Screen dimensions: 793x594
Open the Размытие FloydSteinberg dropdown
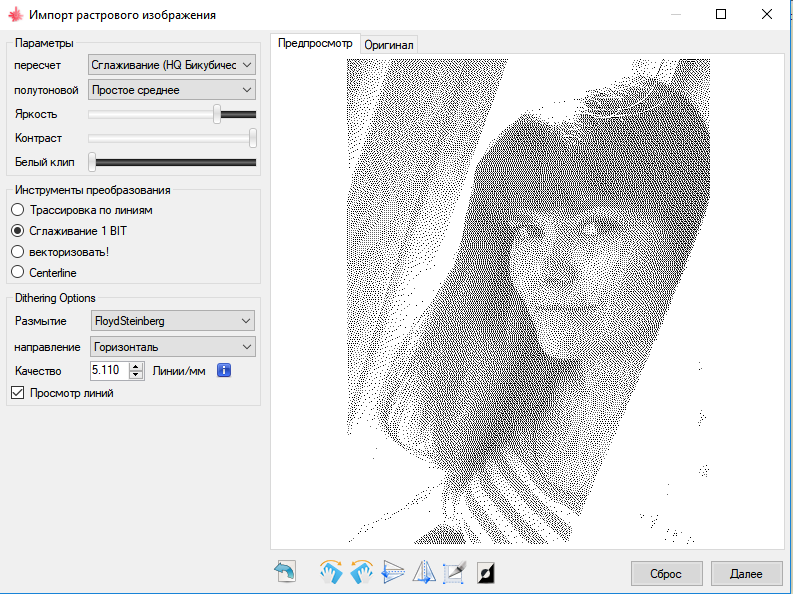(x=172, y=321)
